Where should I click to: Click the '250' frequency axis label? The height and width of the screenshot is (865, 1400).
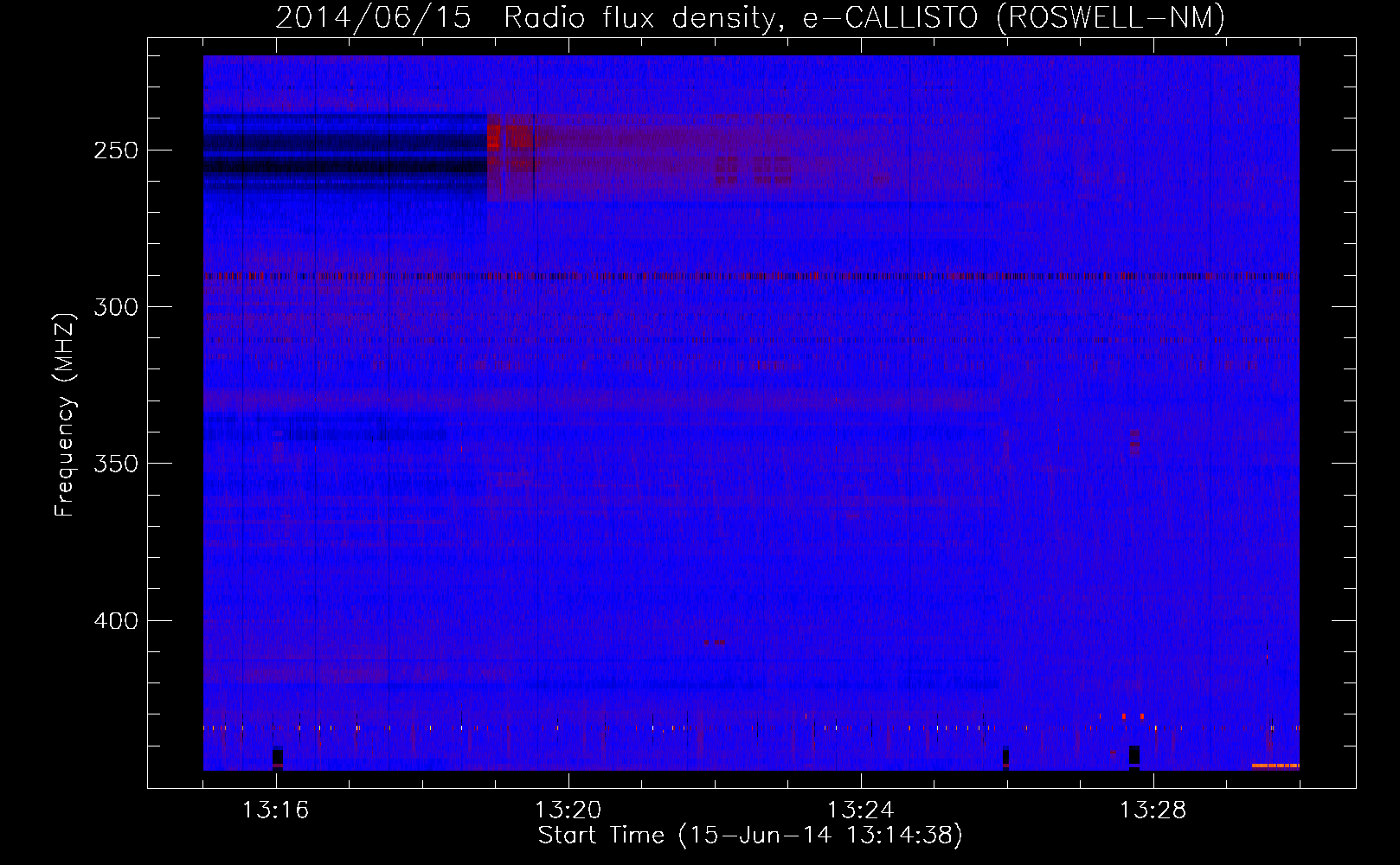tap(116, 151)
